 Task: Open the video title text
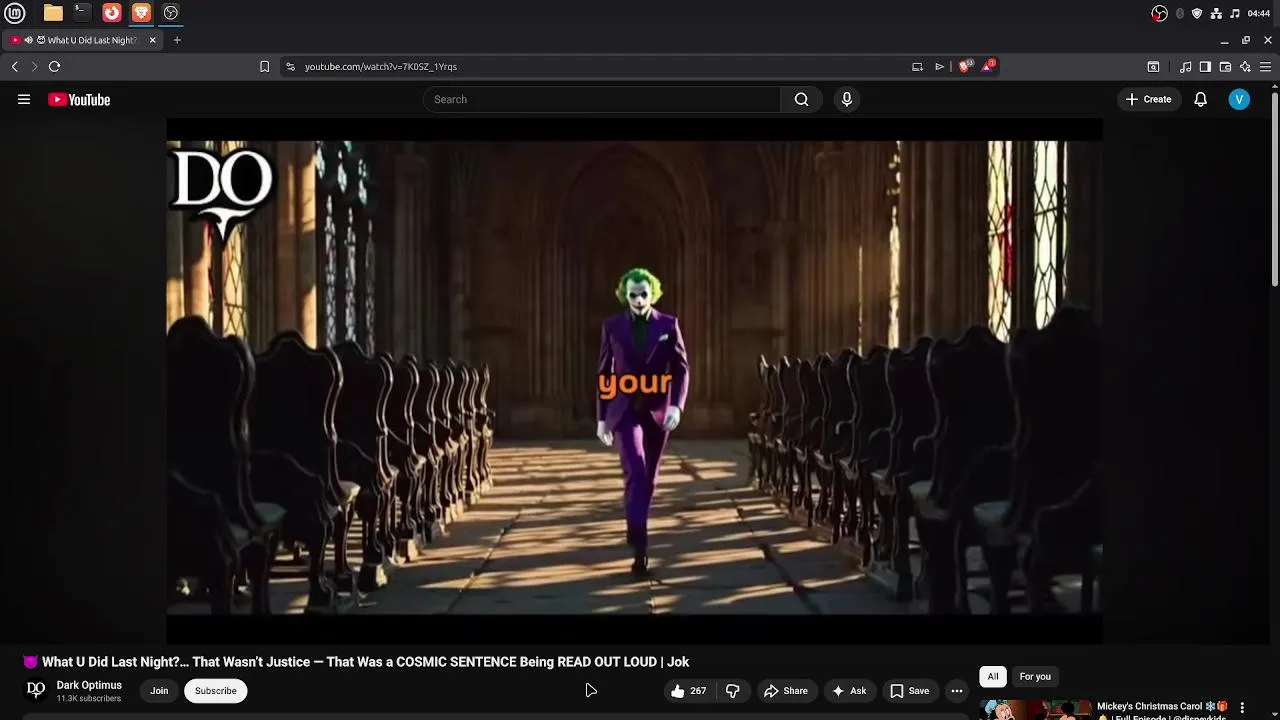coord(357,662)
